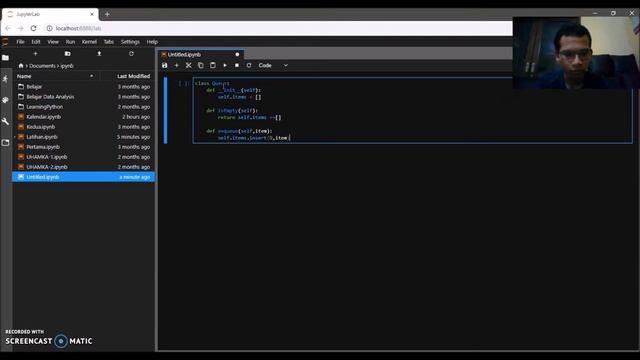Open the Running Terminals and Kernels sidebar
Screen dimensions: 640x360
click(x=5, y=79)
